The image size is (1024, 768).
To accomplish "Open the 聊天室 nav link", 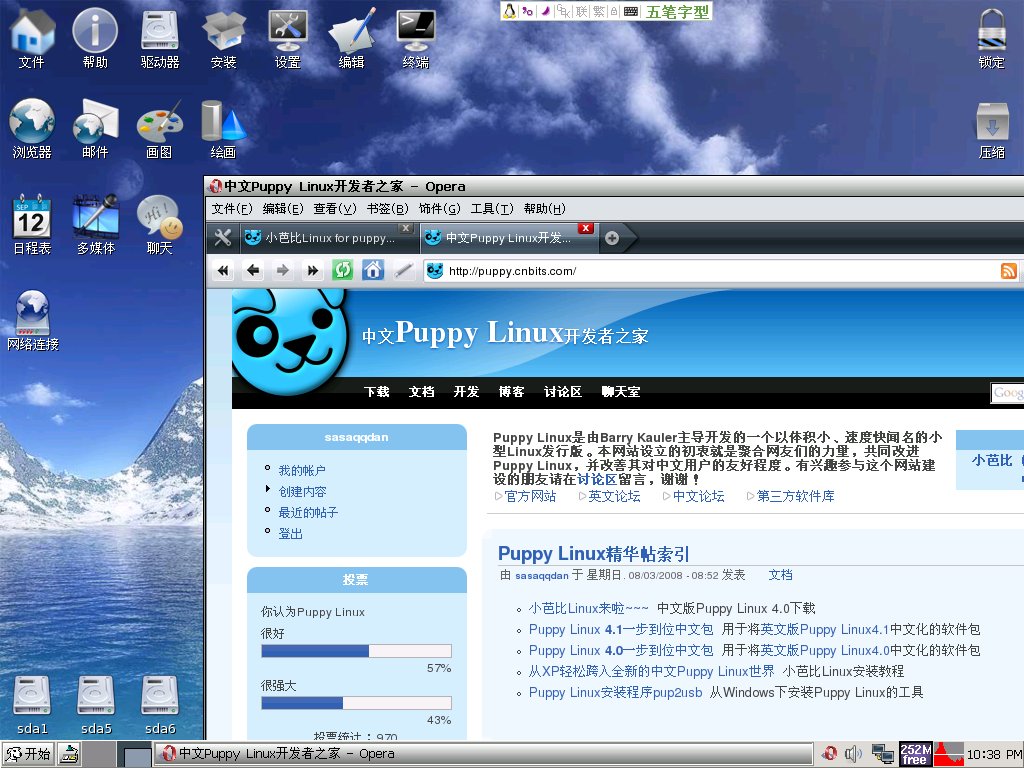I will [620, 392].
